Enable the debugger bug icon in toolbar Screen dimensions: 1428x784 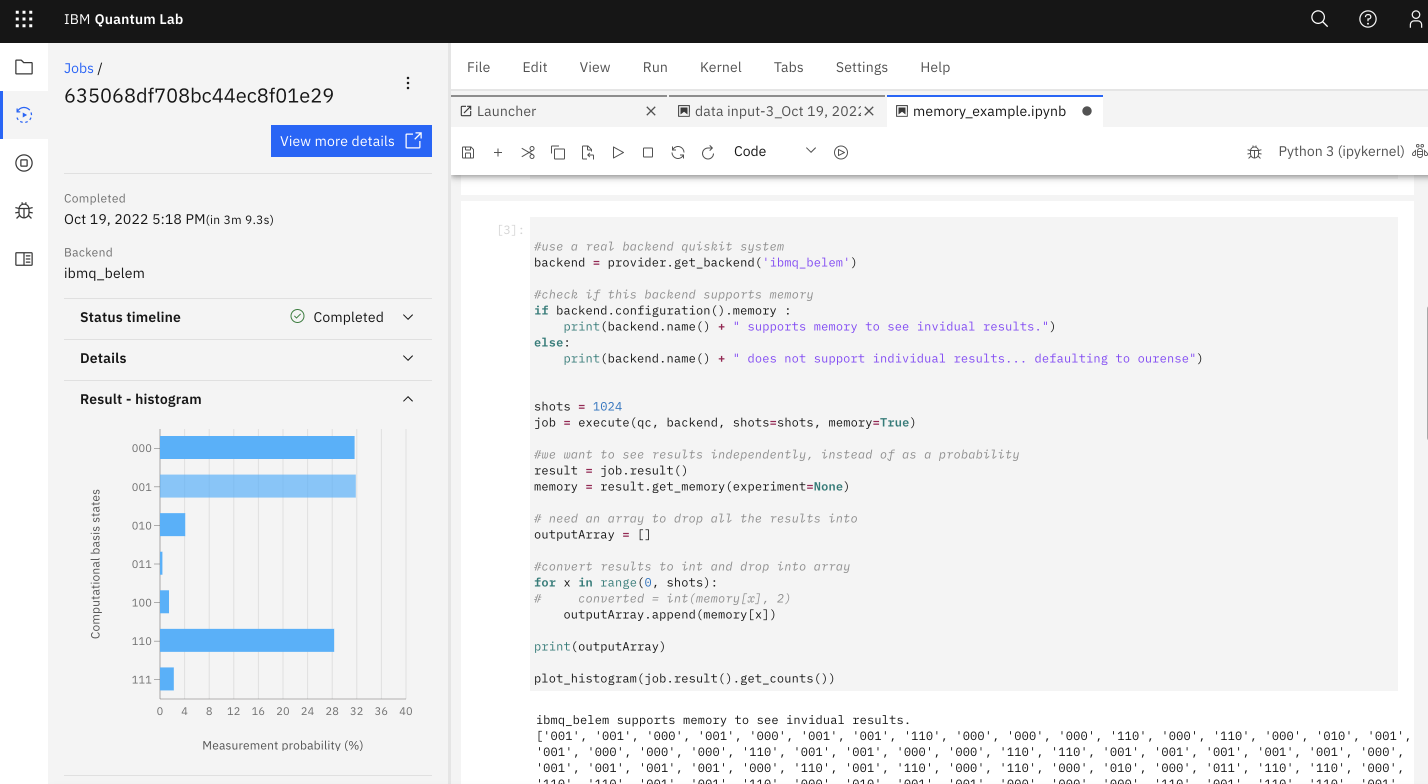(x=1254, y=152)
